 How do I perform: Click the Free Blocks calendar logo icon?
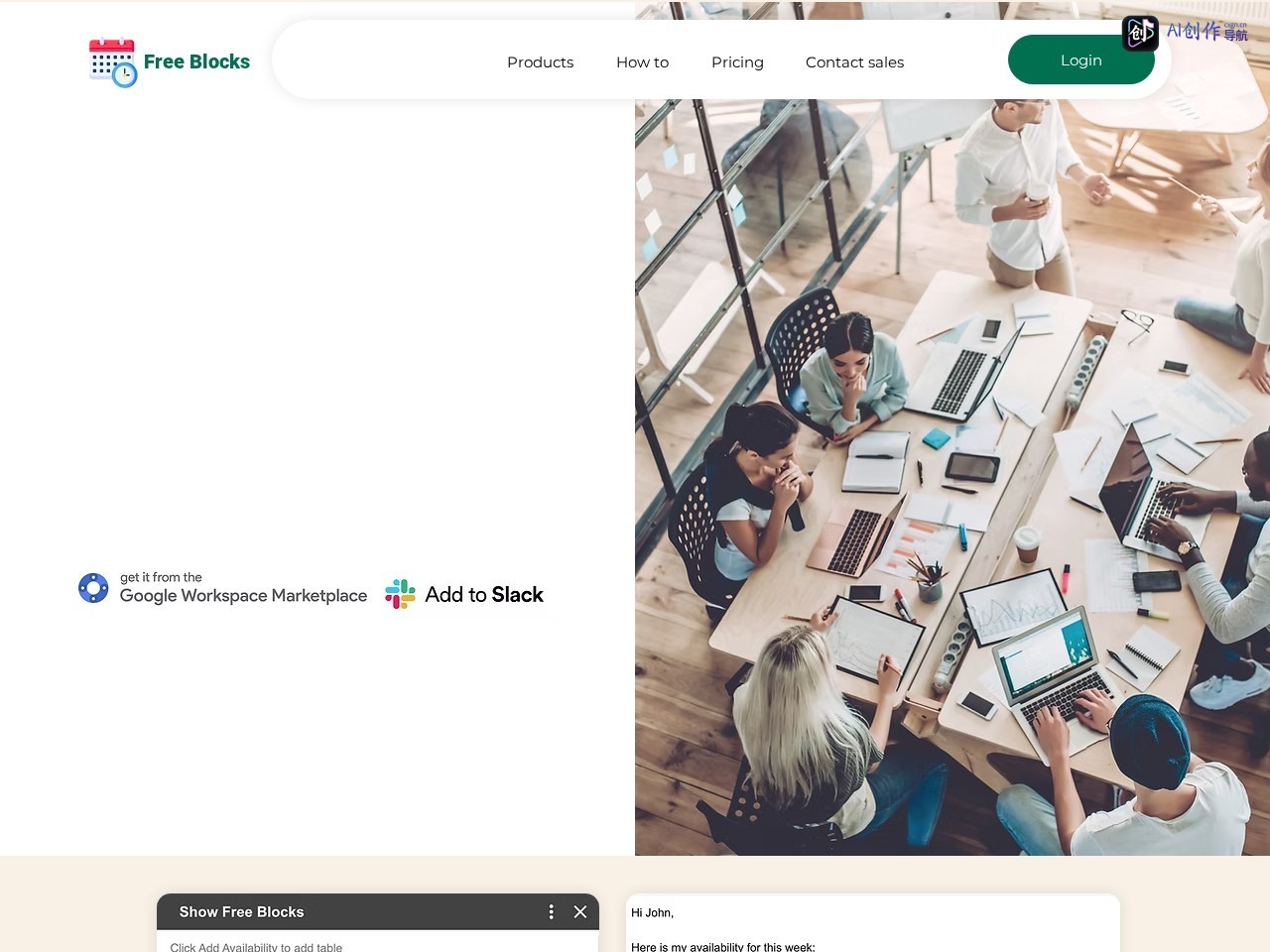click(112, 62)
